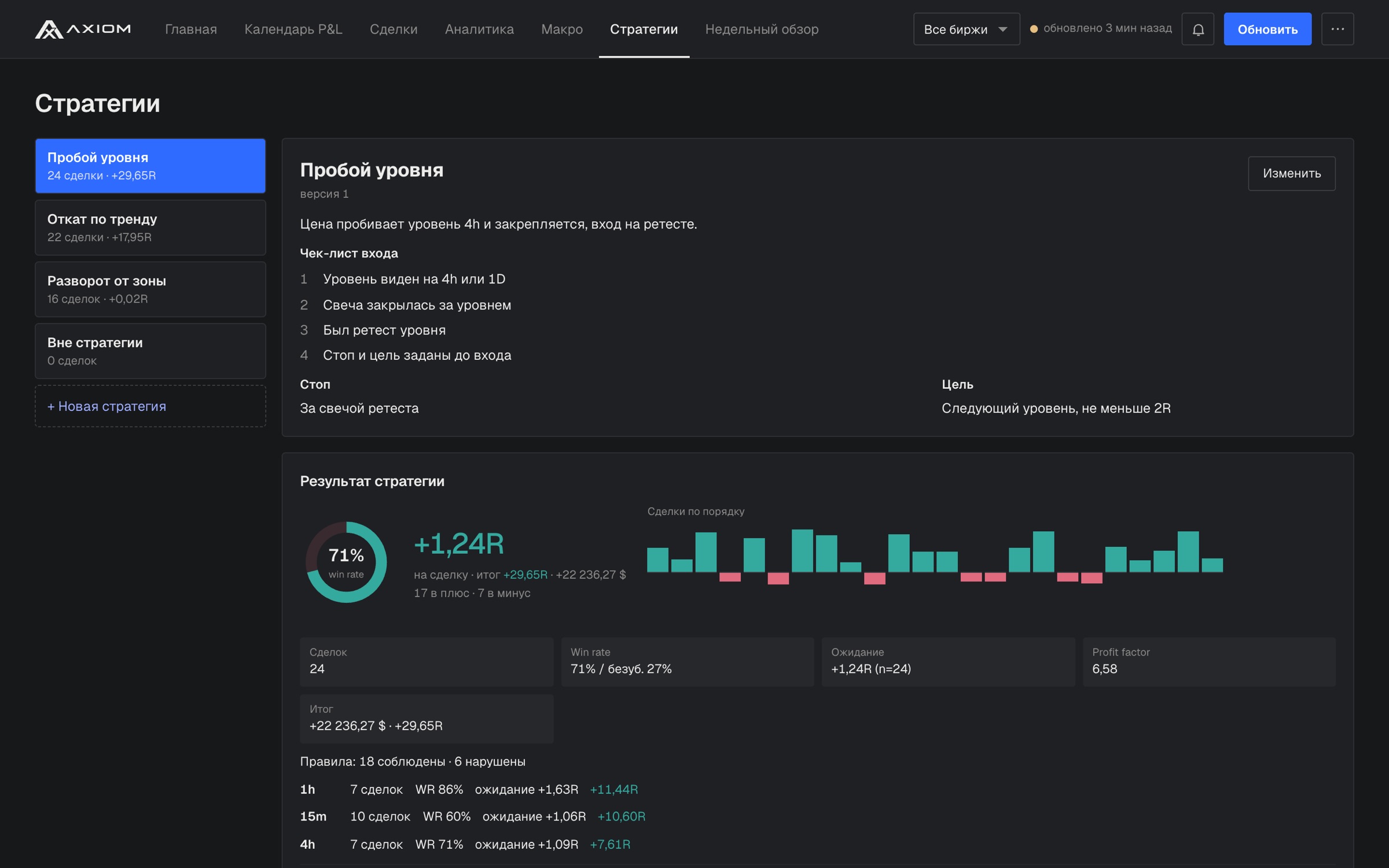Click + Новая стратегия

coord(150,406)
